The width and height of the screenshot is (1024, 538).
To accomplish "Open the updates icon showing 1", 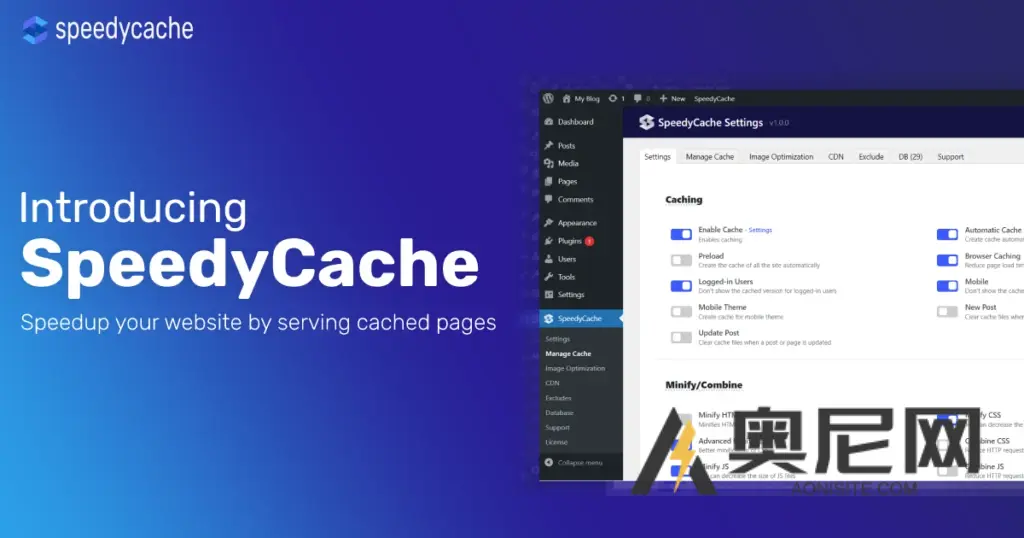I will [616, 99].
